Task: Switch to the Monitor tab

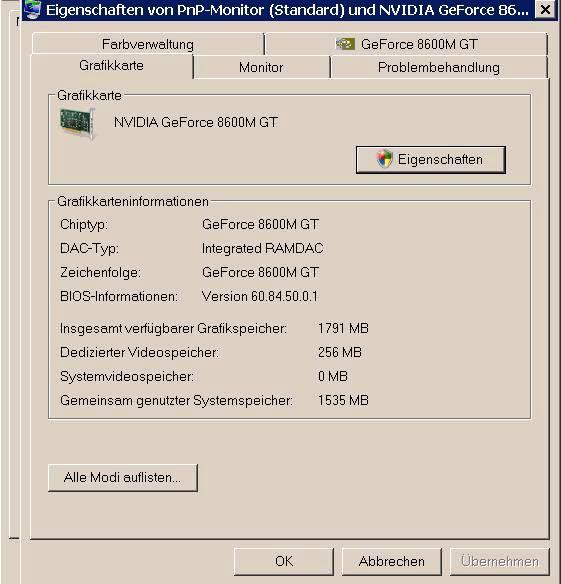Action: (x=261, y=67)
